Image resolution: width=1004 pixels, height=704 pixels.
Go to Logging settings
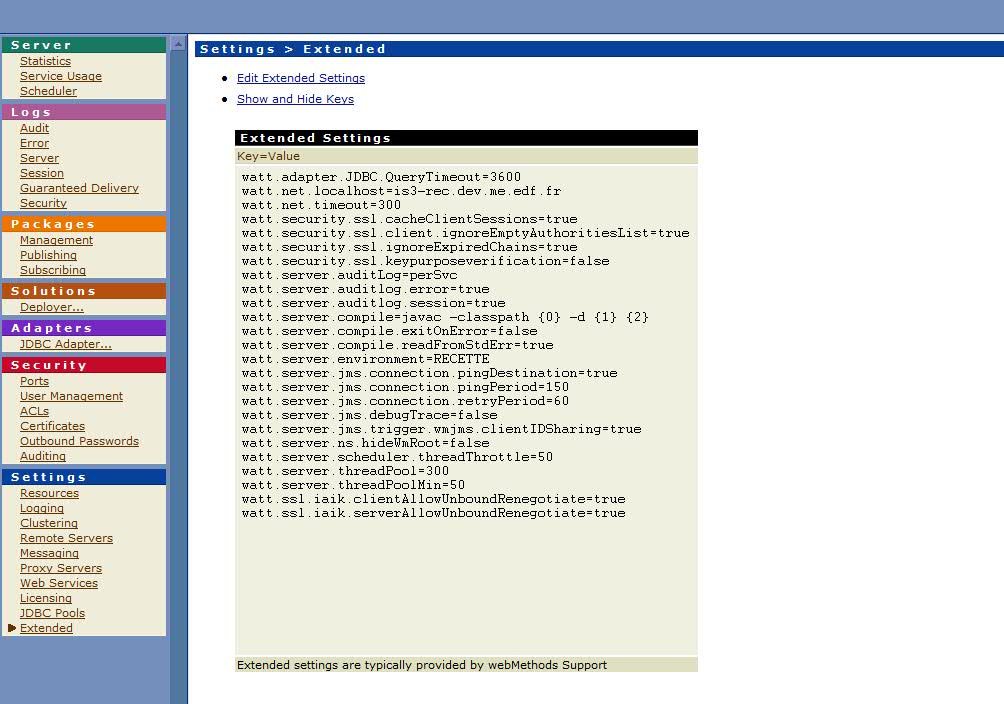[42, 508]
